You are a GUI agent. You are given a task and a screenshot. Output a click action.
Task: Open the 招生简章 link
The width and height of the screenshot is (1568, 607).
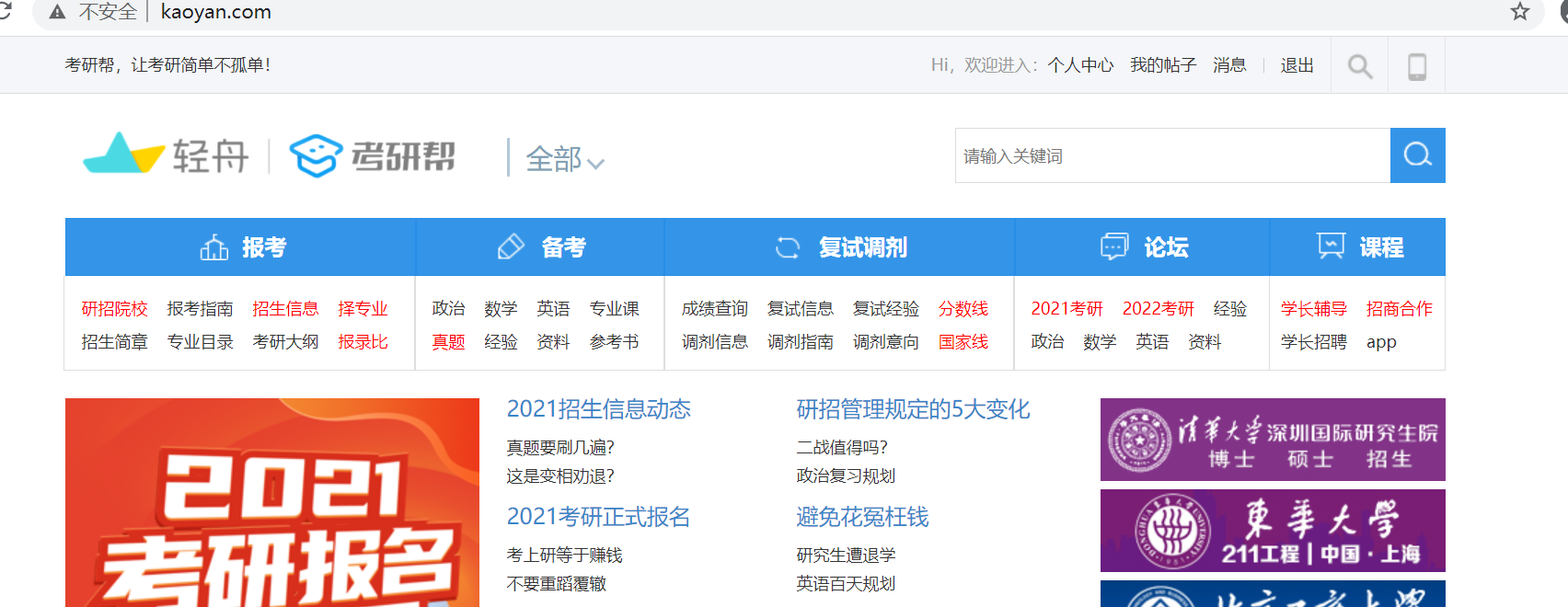pyautogui.click(x=114, y=342)
